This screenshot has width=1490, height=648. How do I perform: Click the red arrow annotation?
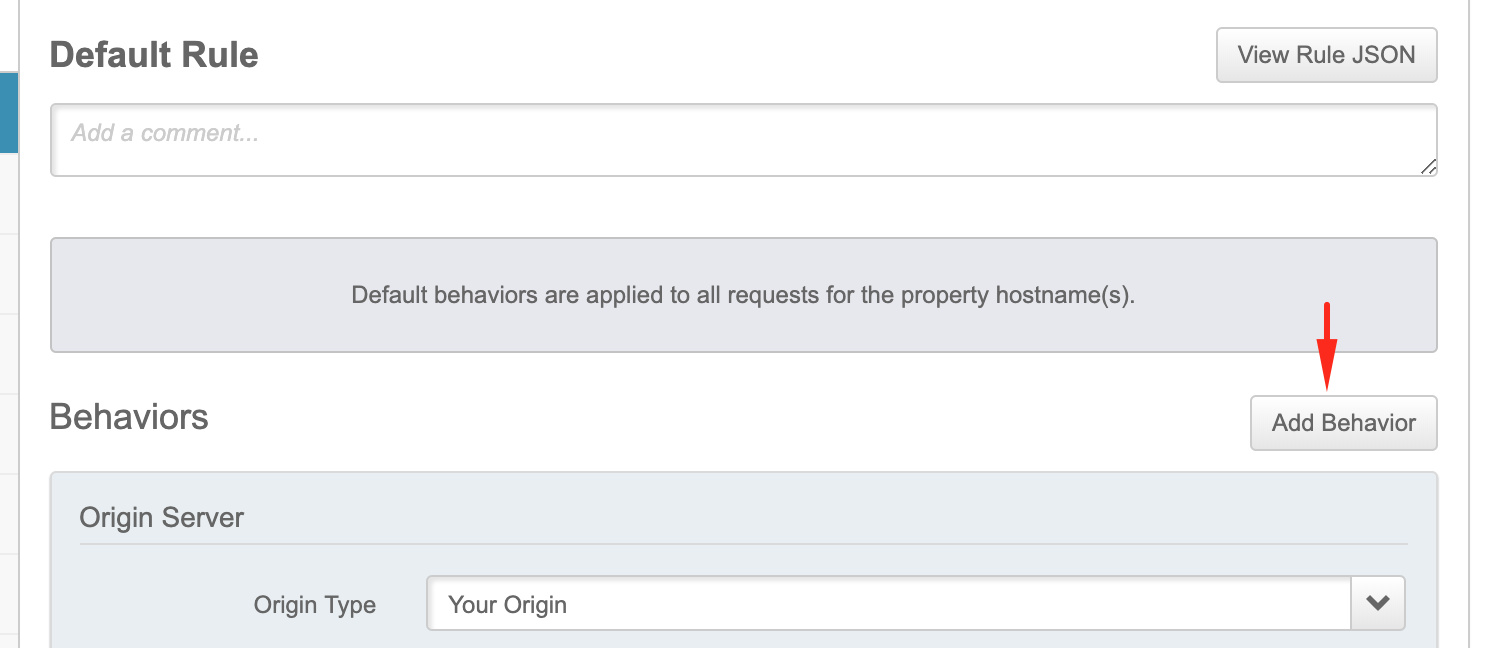(1326, 346)
